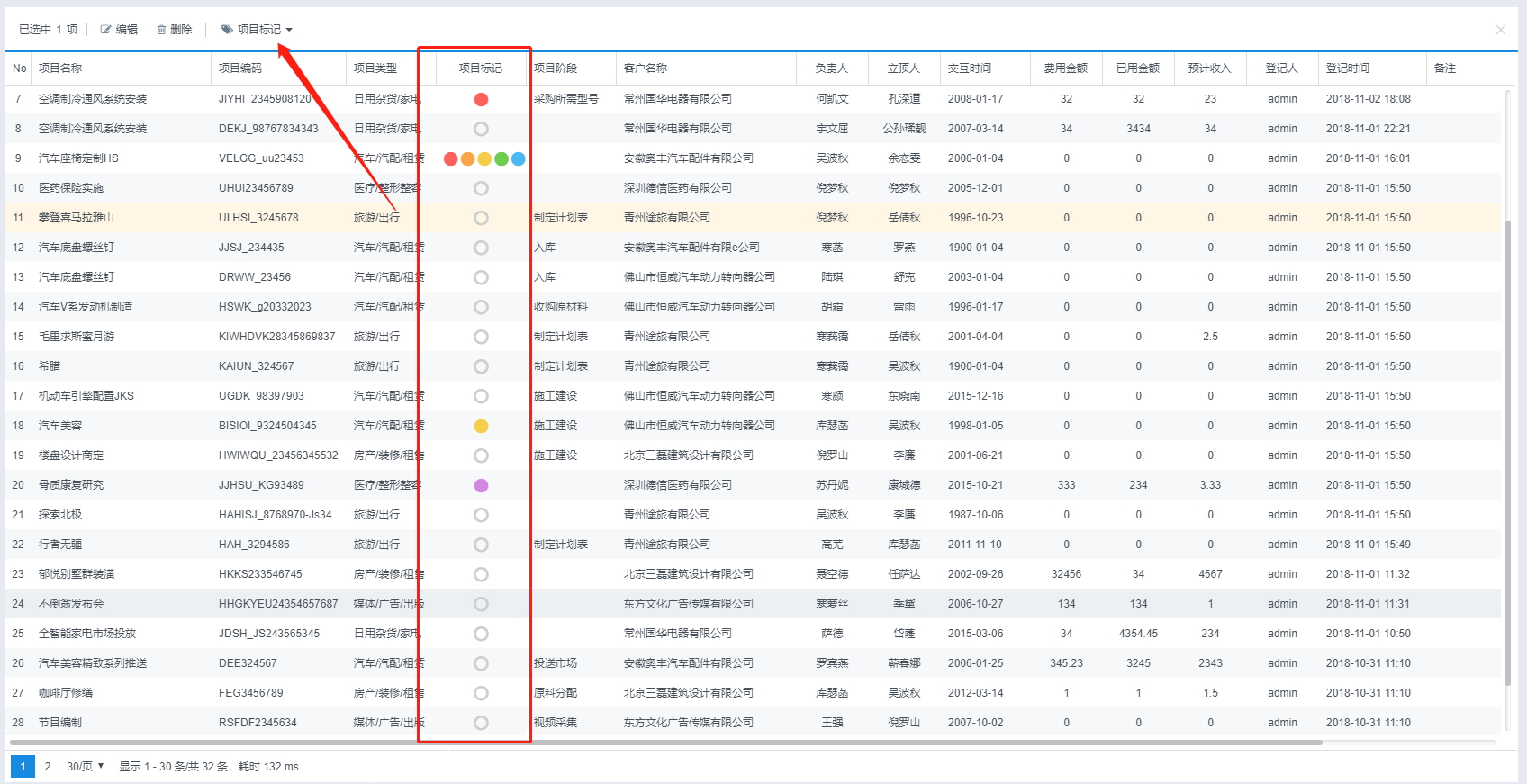Close the panel with the X icon

point(1501,30)
